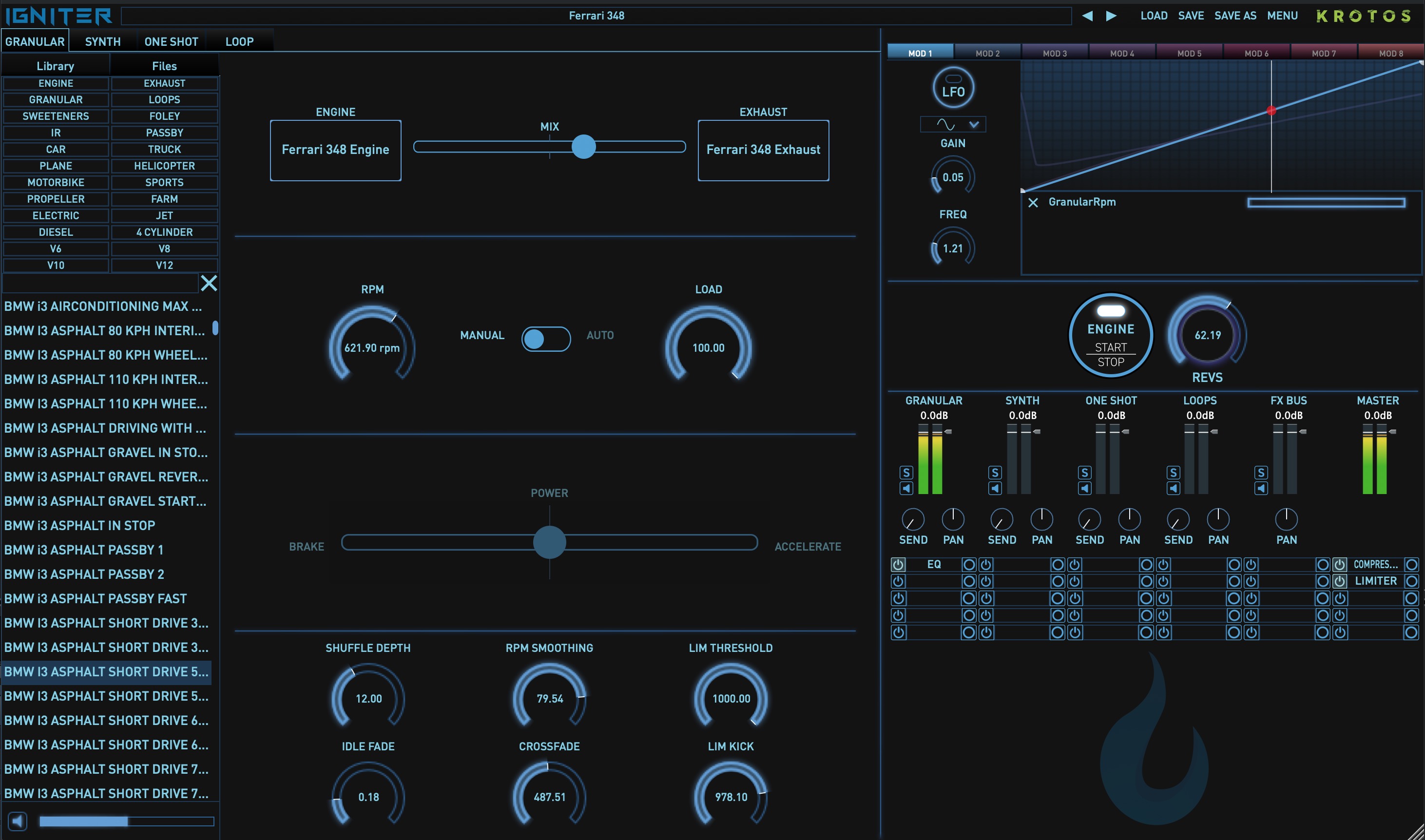Select the MOD 2 modulation tab
Screen dimensions: 1425x840
(987, 53)
